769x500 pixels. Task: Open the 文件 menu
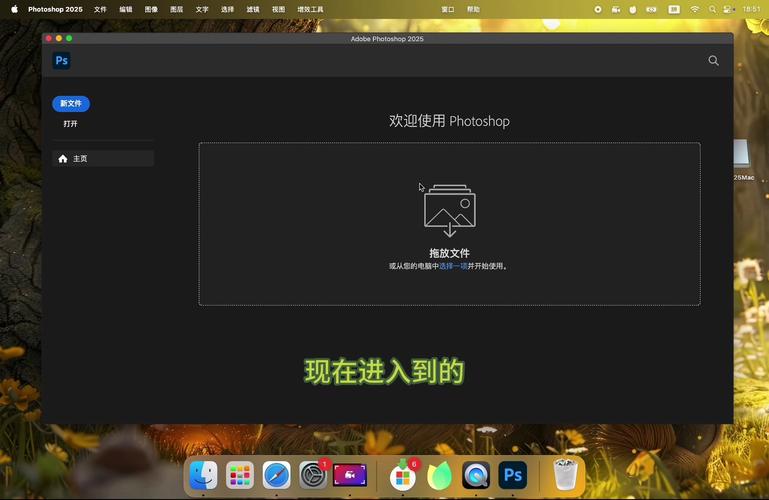(x=100, y=9)
